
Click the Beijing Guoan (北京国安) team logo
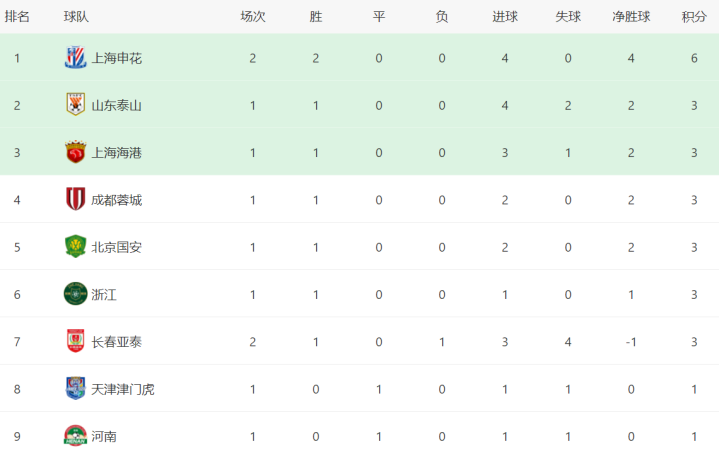[x=75, y=246]
